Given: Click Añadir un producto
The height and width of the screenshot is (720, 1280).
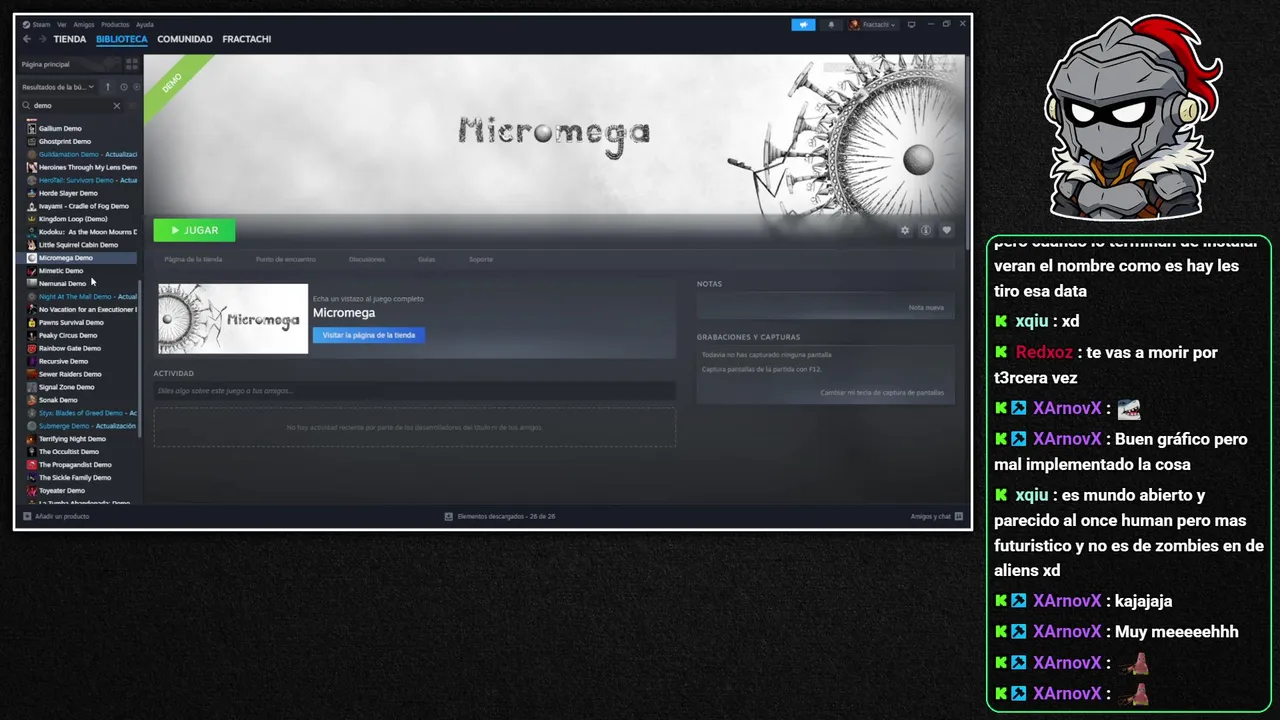Looking at the screenshot, I should tap(56, 516).
